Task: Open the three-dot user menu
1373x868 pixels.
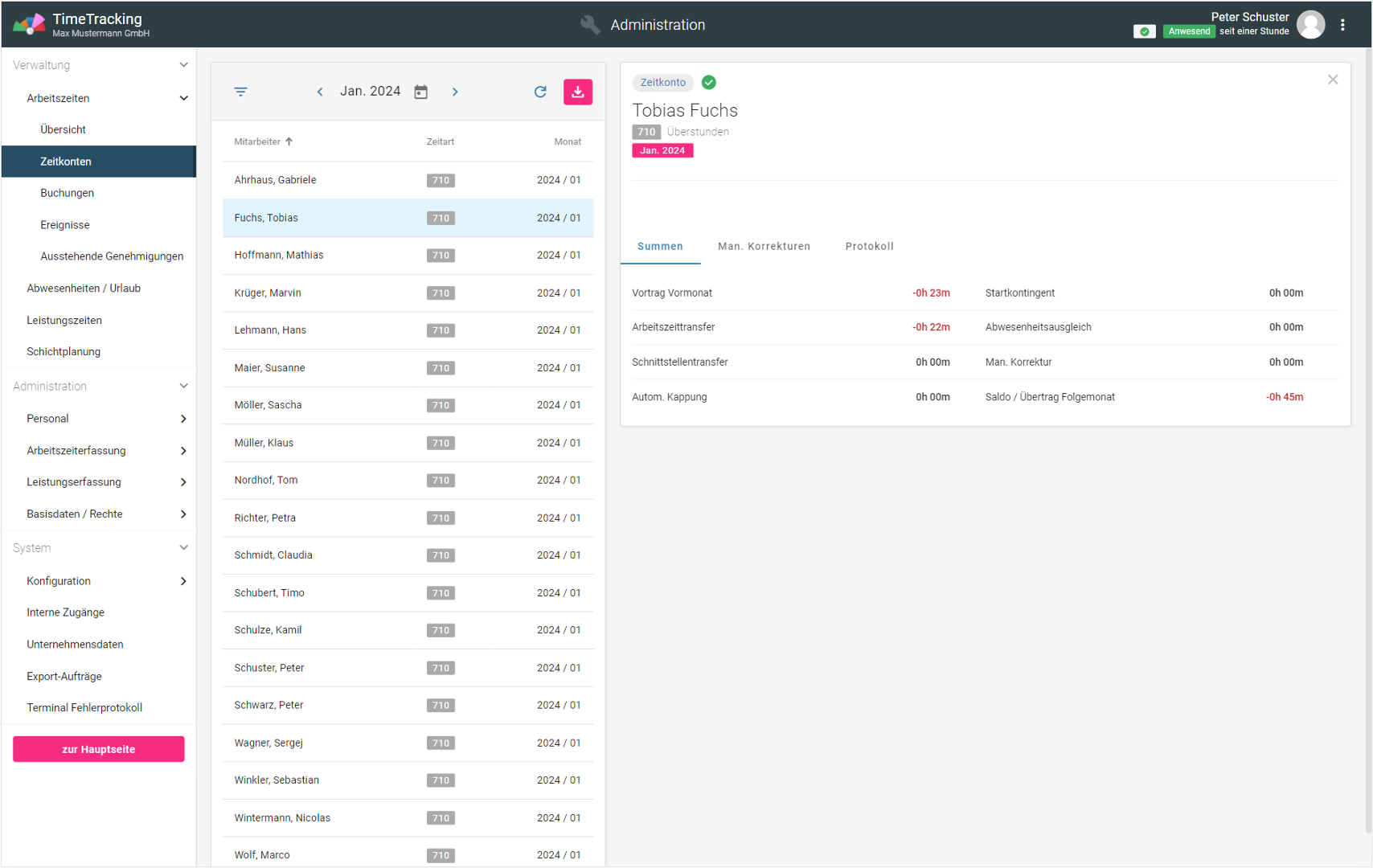Action: [x=1342, y=25]
